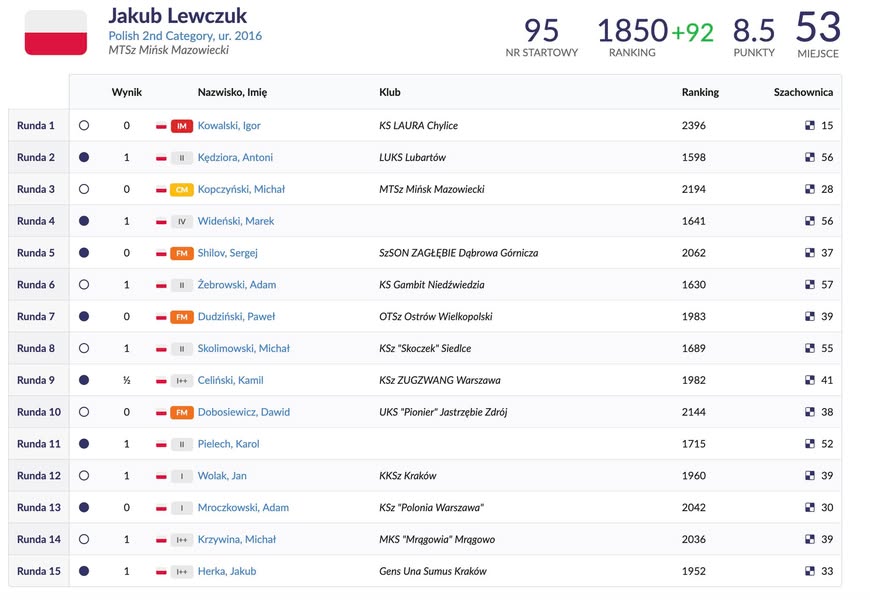Viewport: 870px width, 600px height.
Task: Open the chessboard icon for Runda 15
Action: 810,571
